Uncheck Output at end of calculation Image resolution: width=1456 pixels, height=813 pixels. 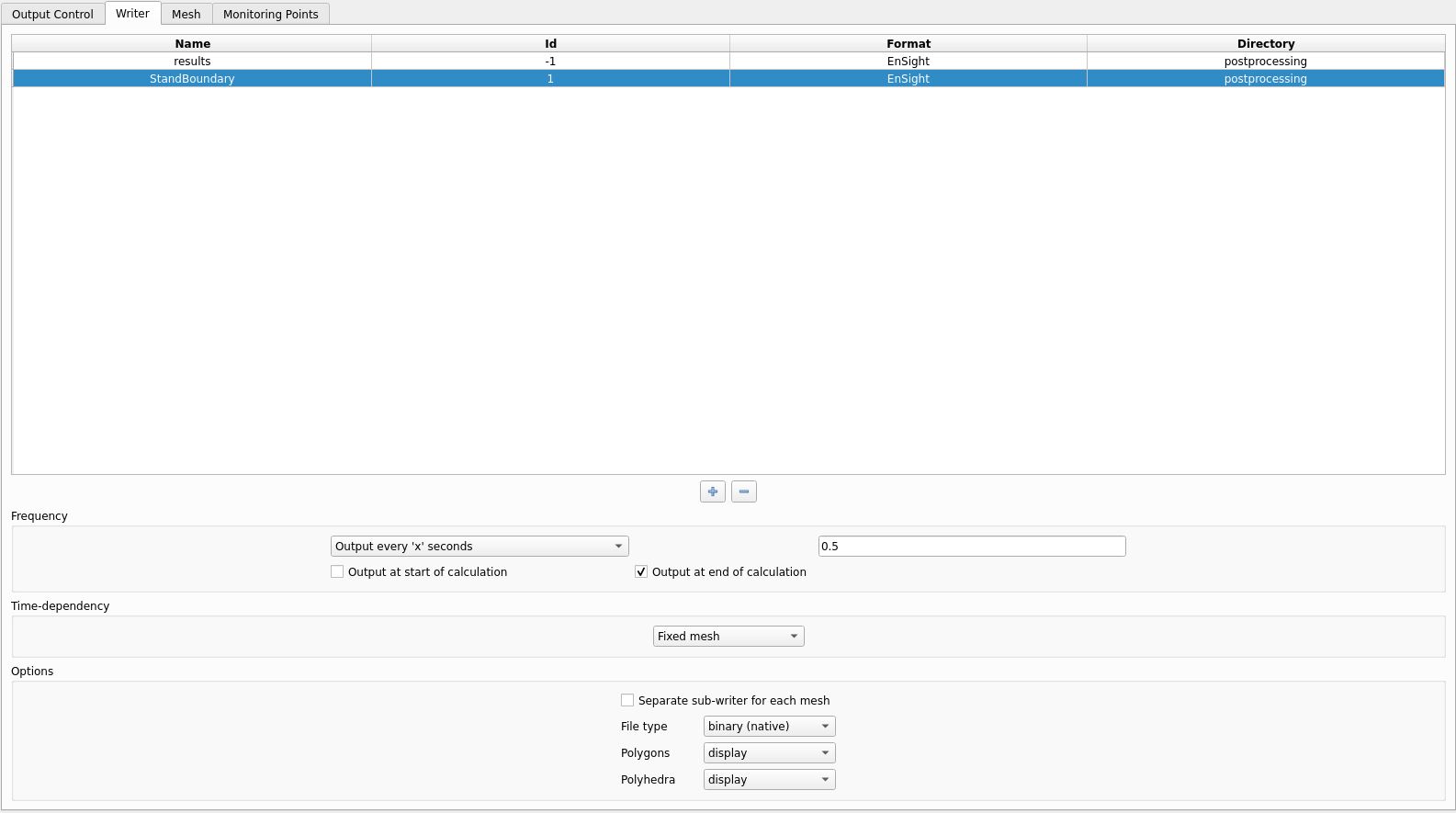pos(641,571)
